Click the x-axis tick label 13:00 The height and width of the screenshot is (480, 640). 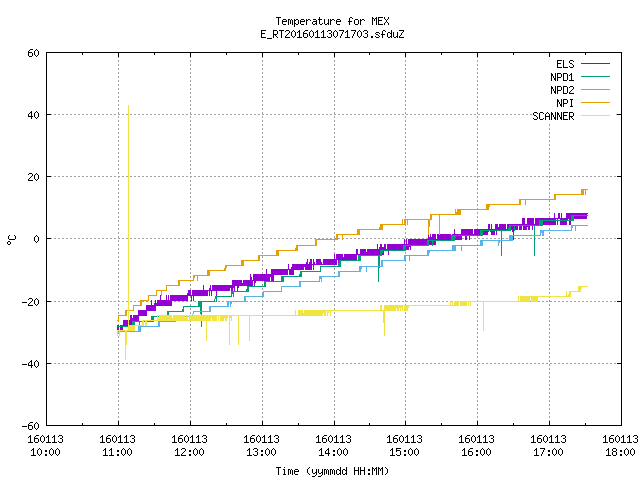[x=261, y=452]
